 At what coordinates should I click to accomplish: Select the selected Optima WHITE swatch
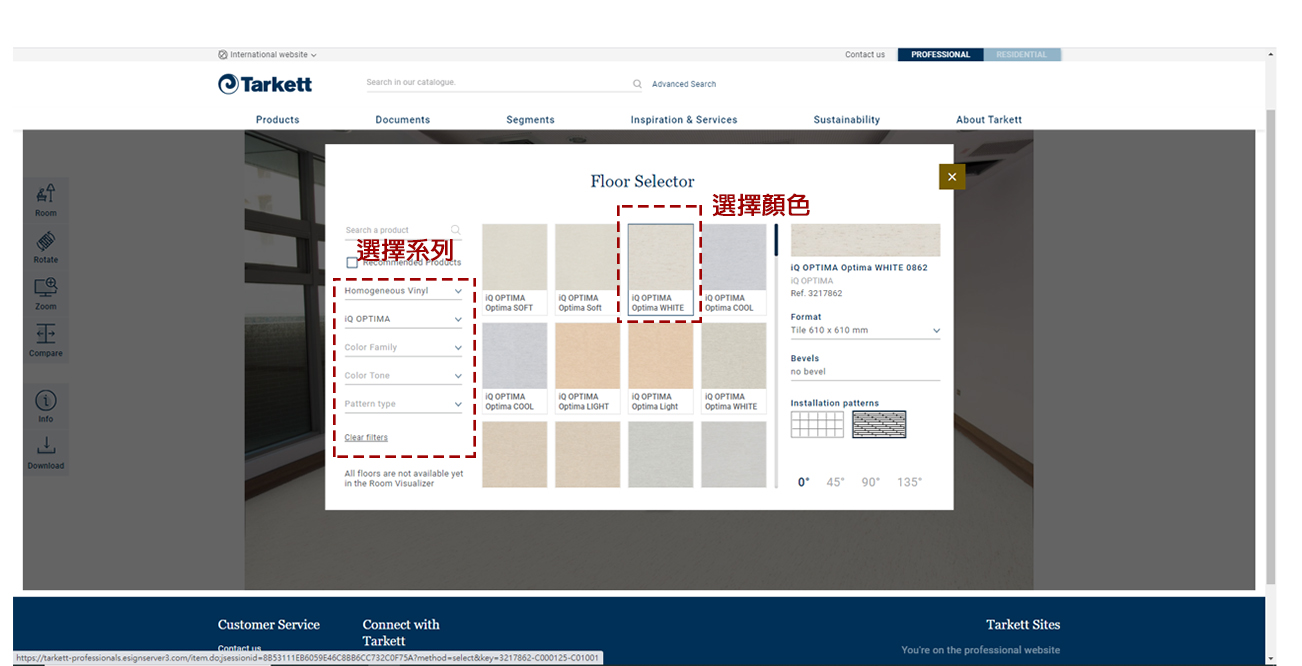[660, 269]
